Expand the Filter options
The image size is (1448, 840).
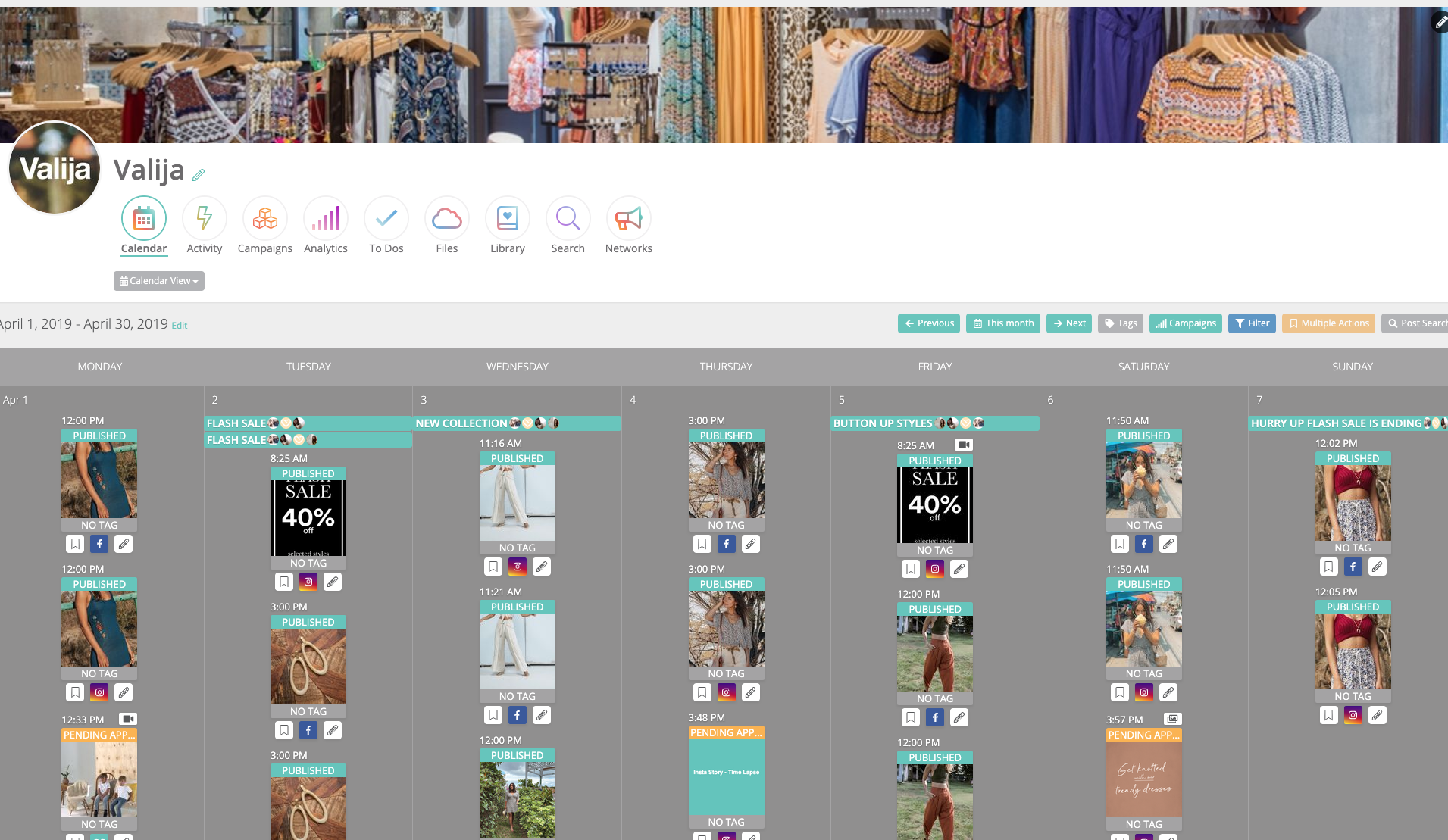pos(1251,323)
